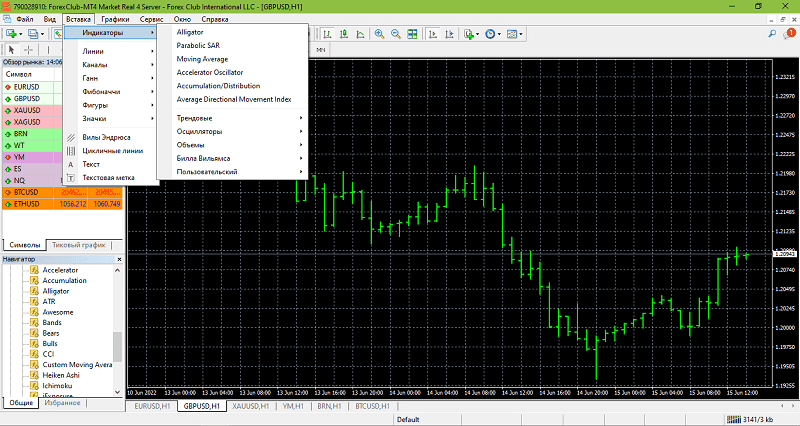Viewport: 800px width, 426px height.
Task: Switch to Тиковый график tab
Action: point(79,245)
